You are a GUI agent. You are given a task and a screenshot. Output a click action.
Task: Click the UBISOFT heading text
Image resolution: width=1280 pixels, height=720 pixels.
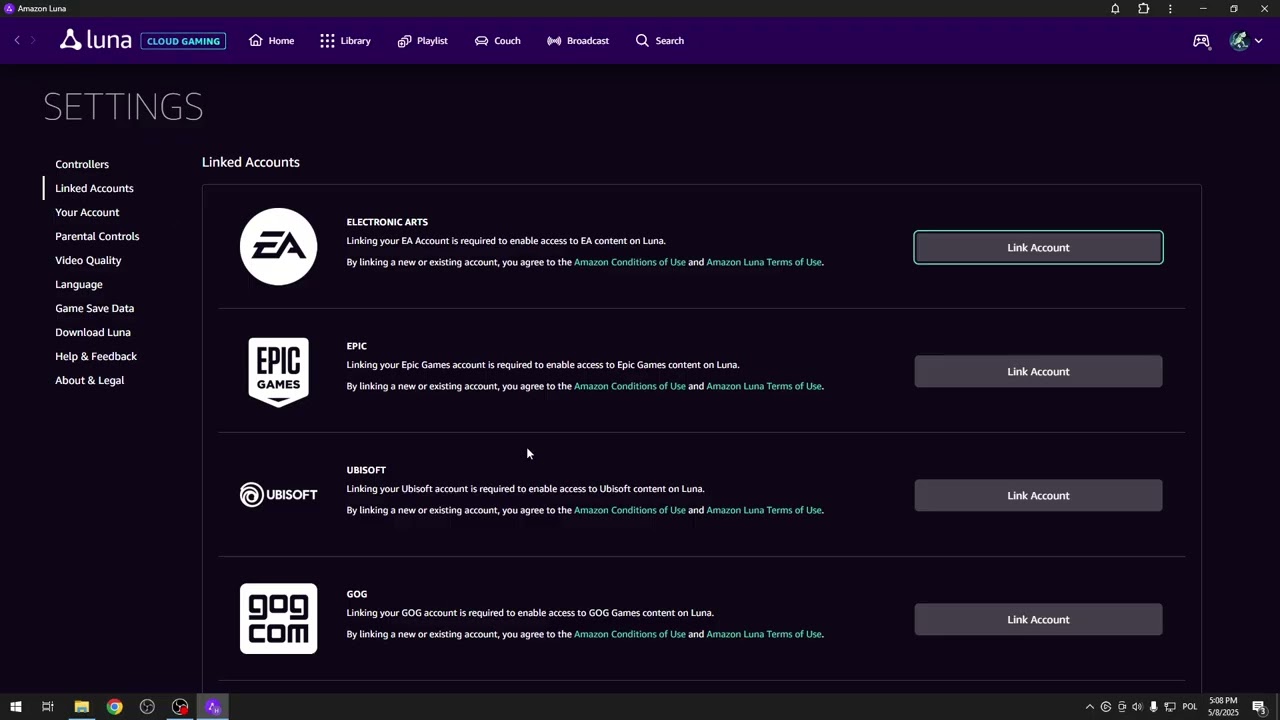(x=366, y=470)
